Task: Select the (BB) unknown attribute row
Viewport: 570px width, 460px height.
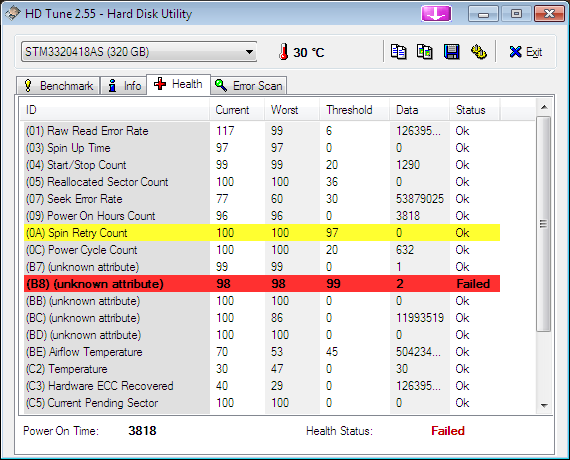Action: coord(262,301)
